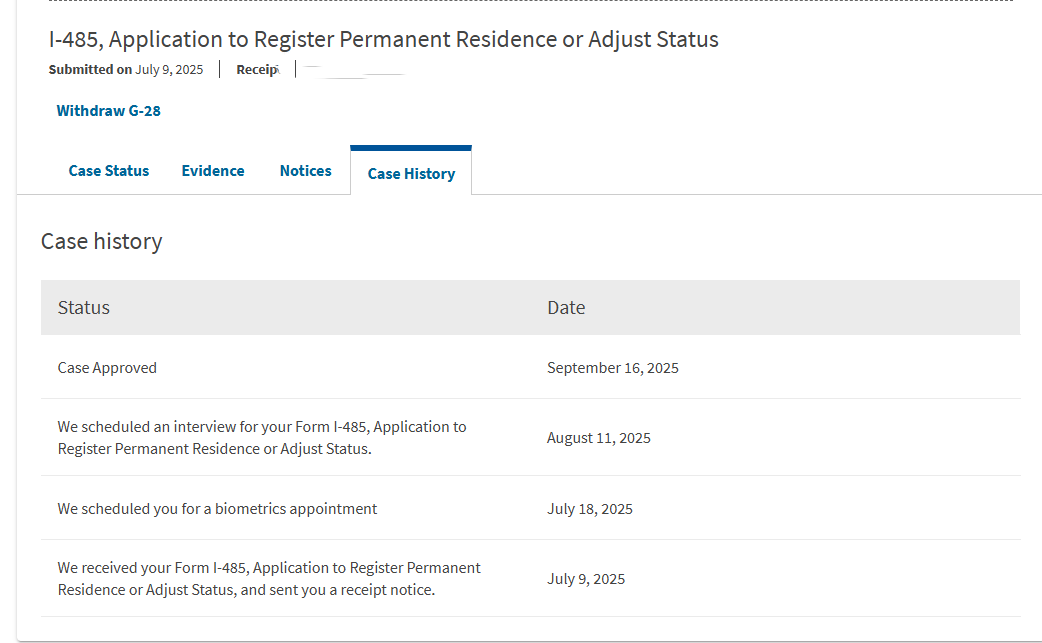Open the Evidence tab
Viewport: 1042px width, 643px height.
click(x=213, y=171)
